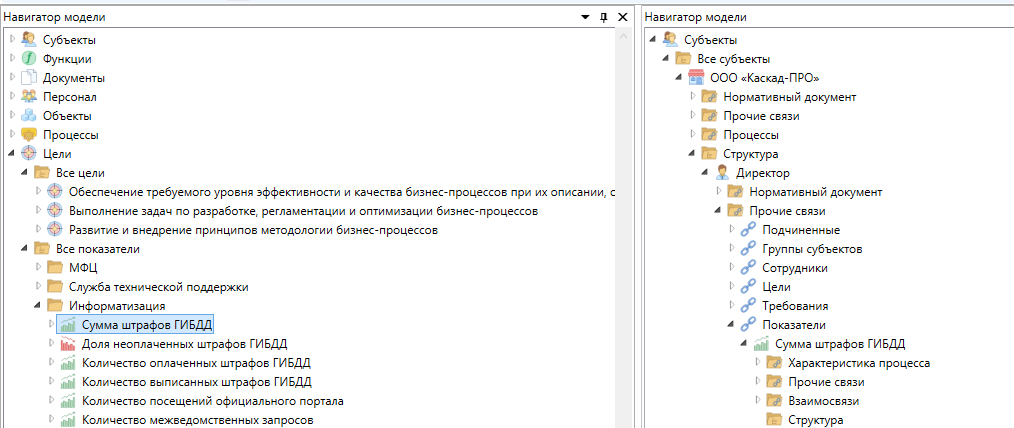1014x428 pixels.
Task: Click the Документы page icon
Action: 29,78
